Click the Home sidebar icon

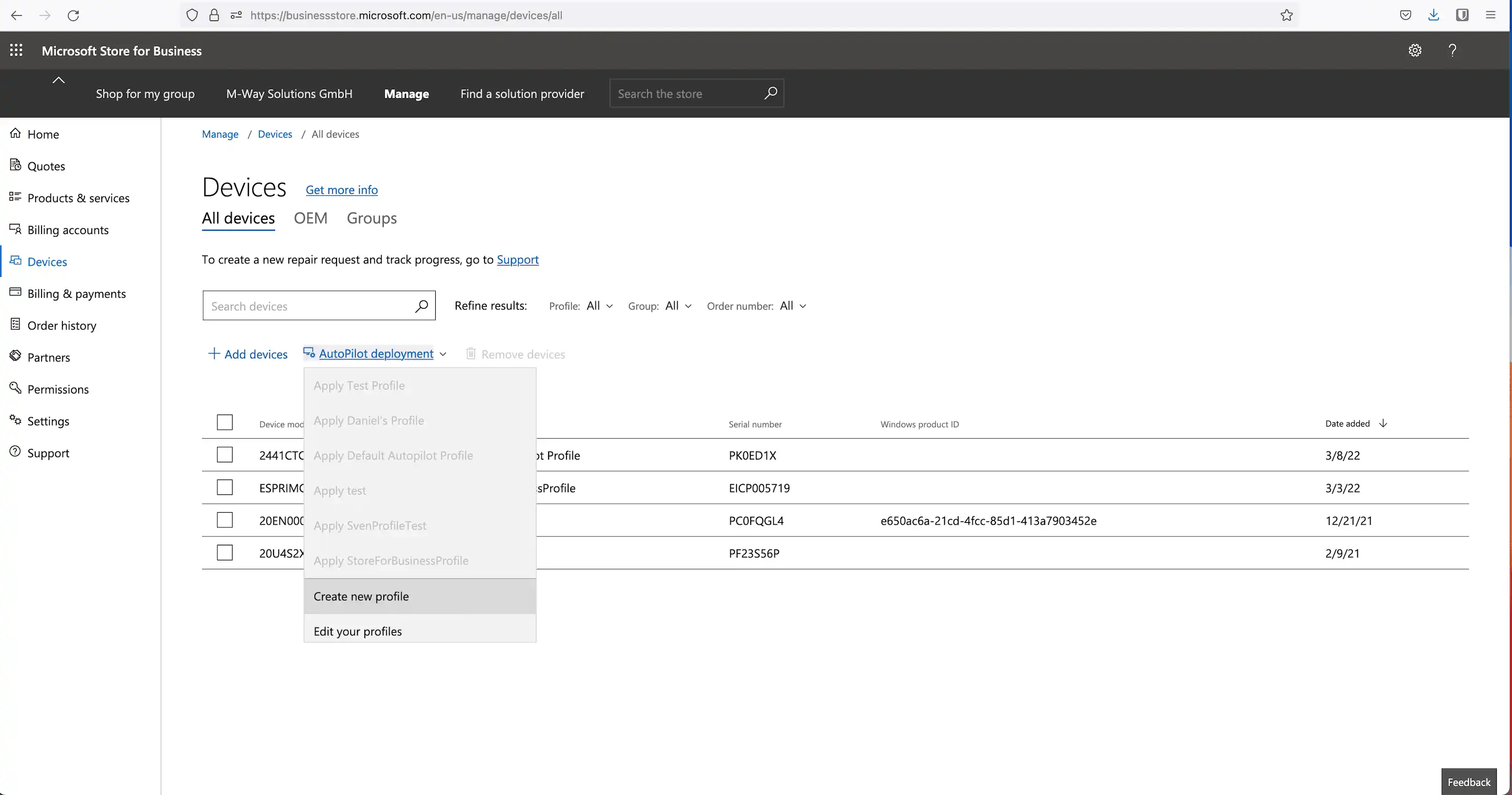[x=15, y=133]
